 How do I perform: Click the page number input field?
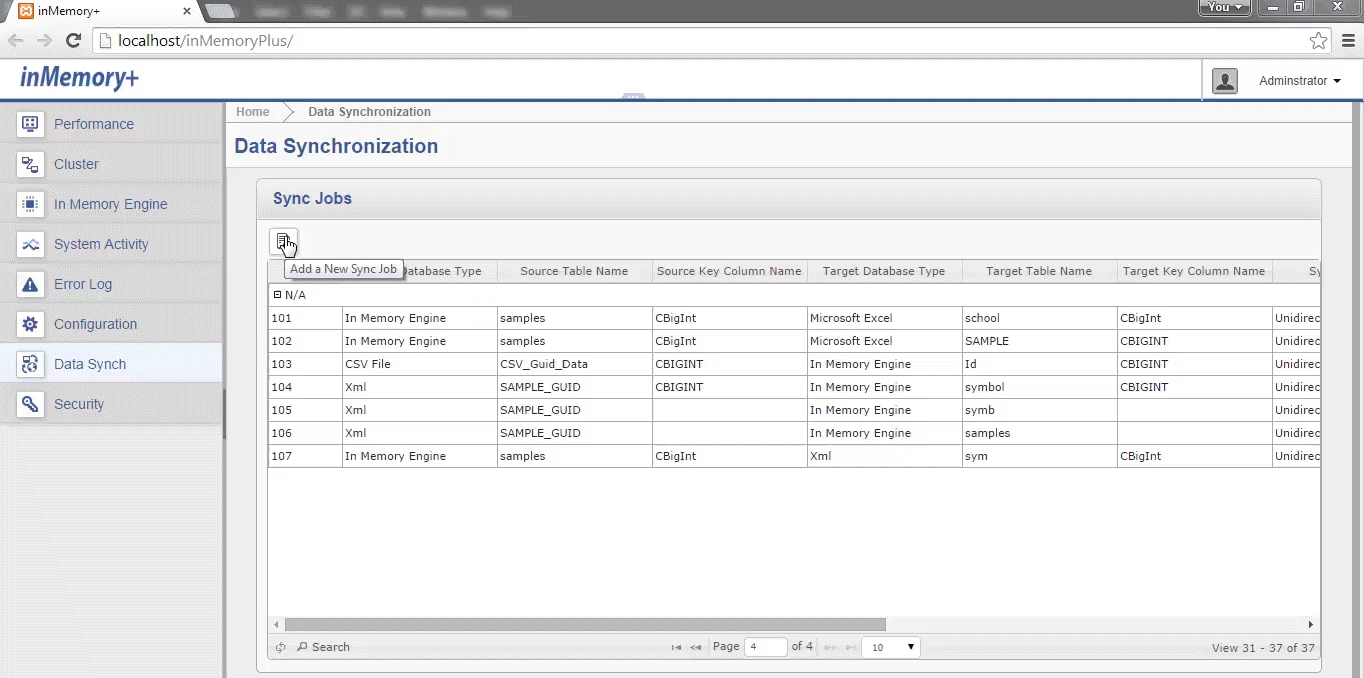[766, 647]
